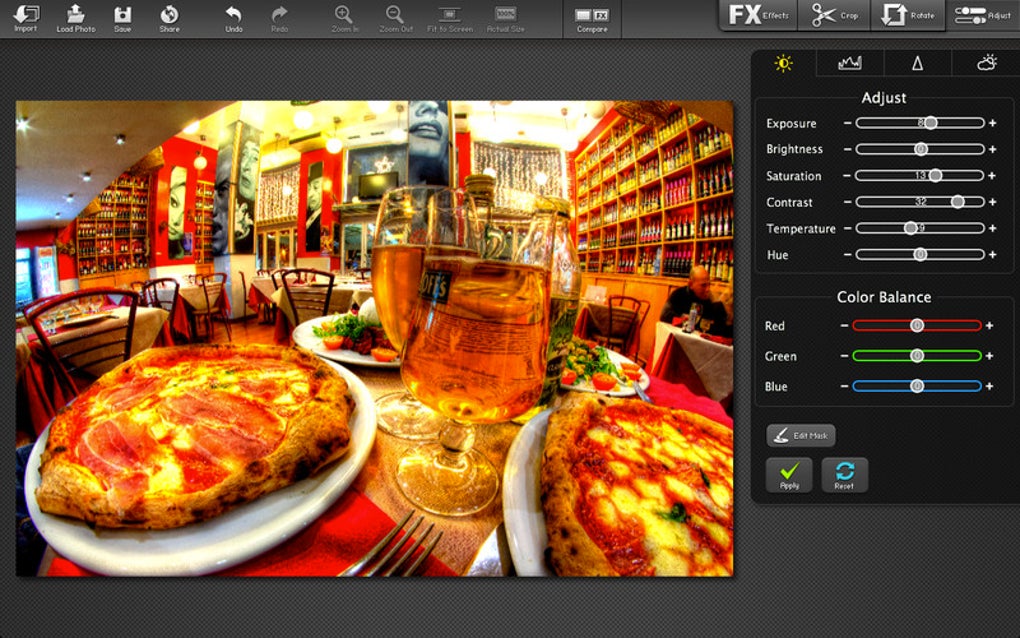Save the current photo
This screenshot has height=638, width=1020.
pos(122,17)
